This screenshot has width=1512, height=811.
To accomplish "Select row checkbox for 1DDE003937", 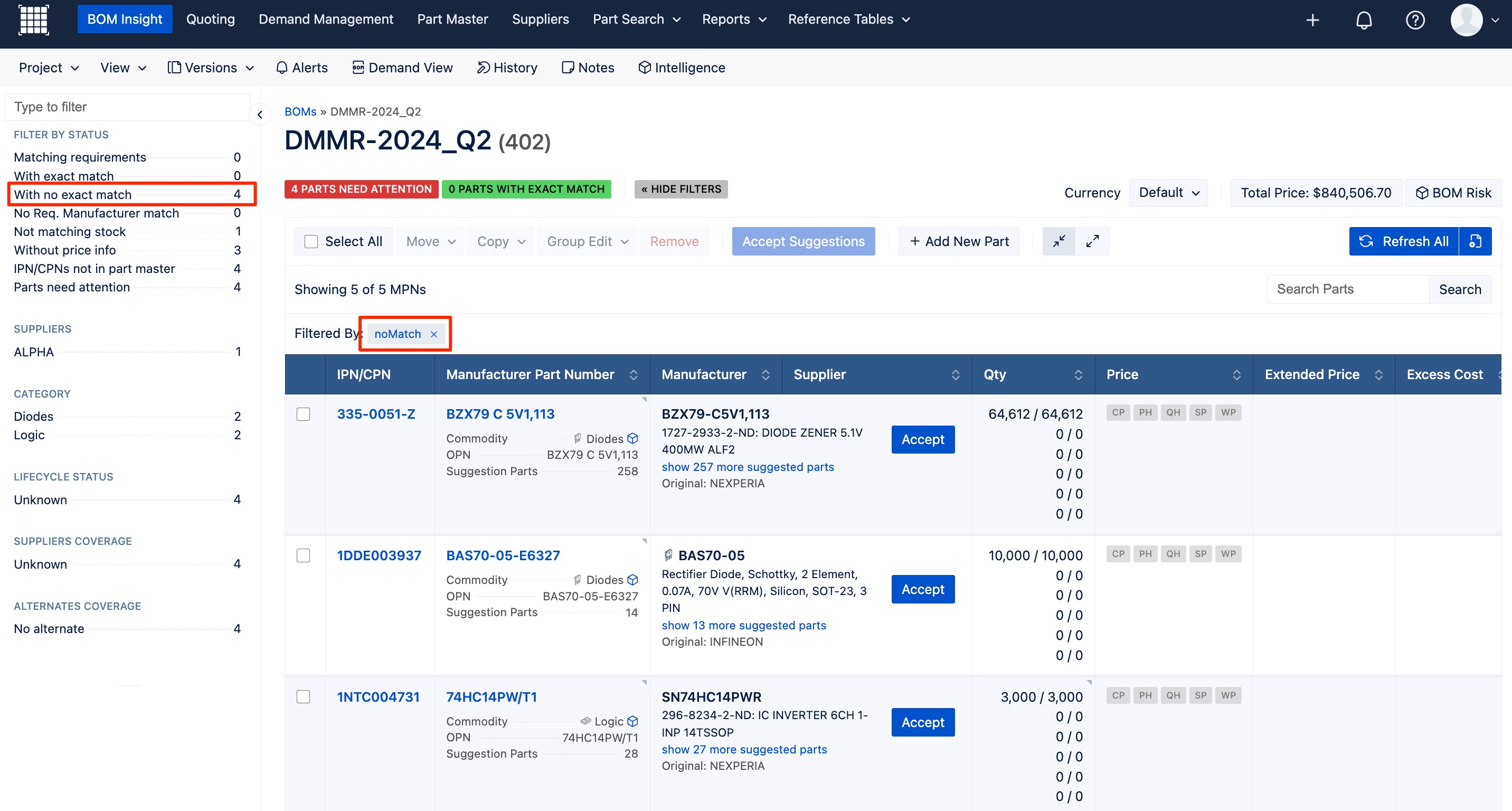I will click(304, 556).
